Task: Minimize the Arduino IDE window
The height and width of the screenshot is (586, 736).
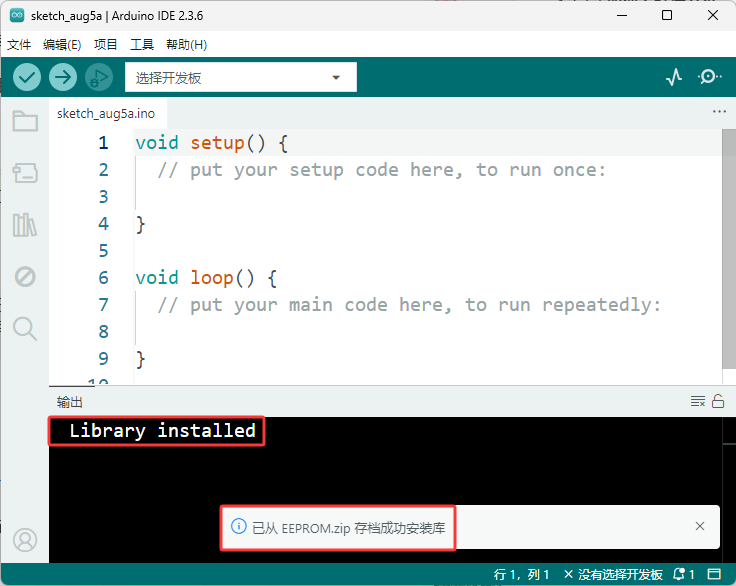Action: 622,15
